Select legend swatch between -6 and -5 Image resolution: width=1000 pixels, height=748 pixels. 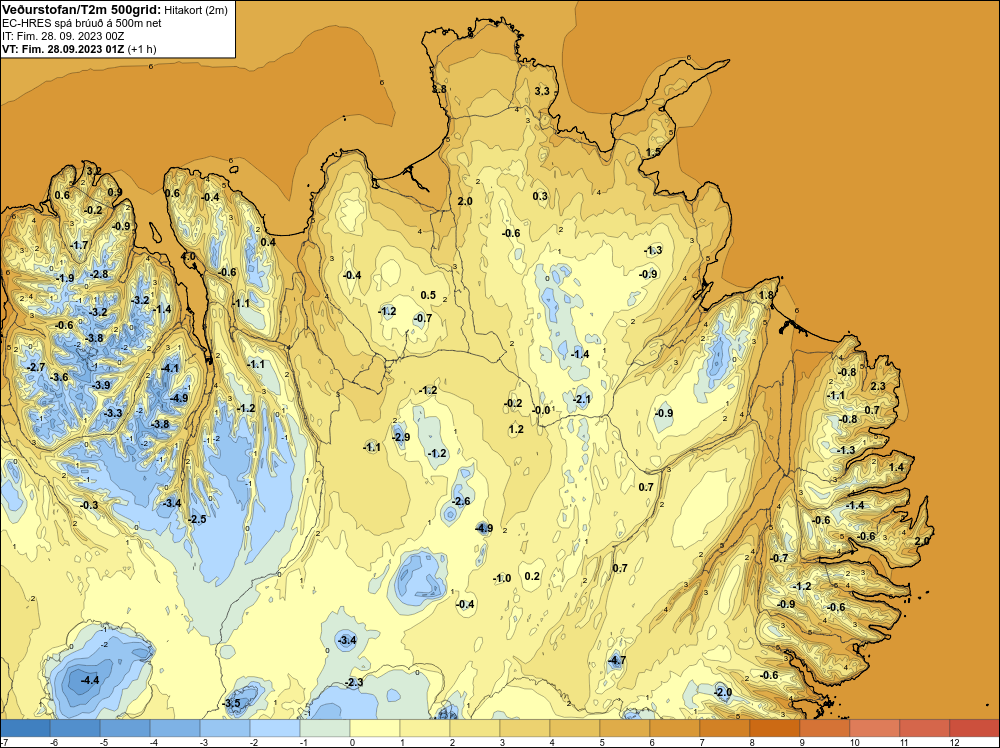[x=75, y=728]
